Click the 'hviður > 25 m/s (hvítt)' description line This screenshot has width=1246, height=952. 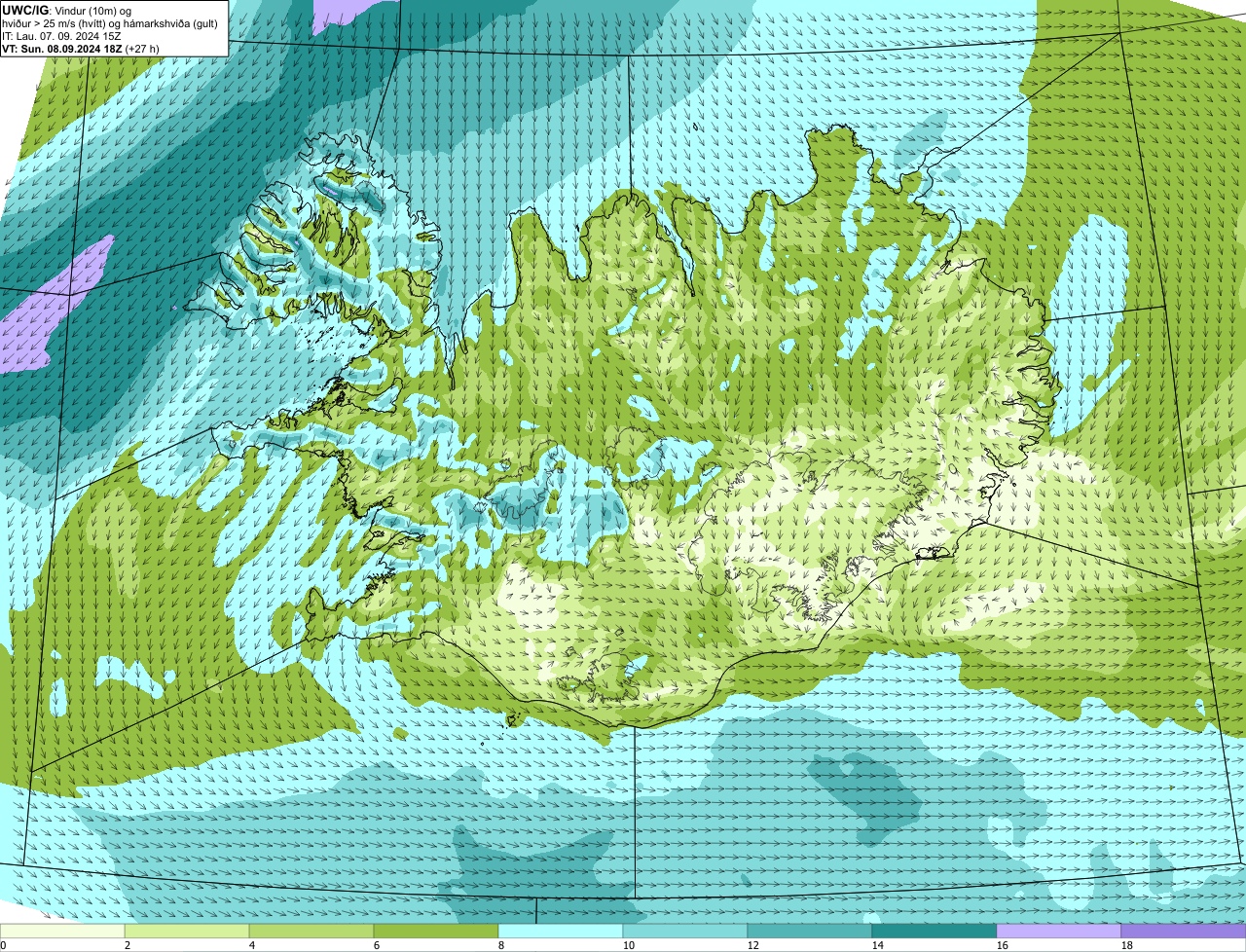coord(110,22)
